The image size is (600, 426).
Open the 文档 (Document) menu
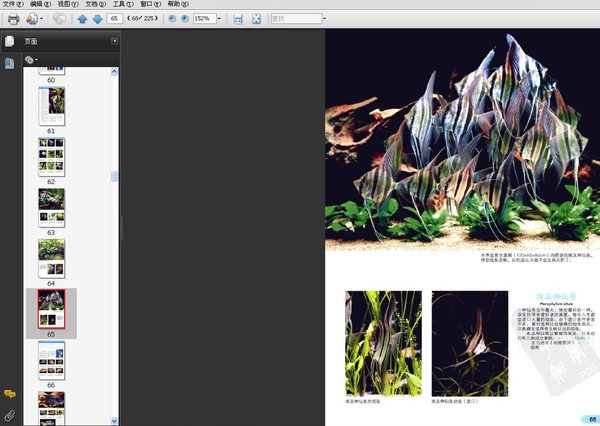pyautogui.click(x=95, y=4)
